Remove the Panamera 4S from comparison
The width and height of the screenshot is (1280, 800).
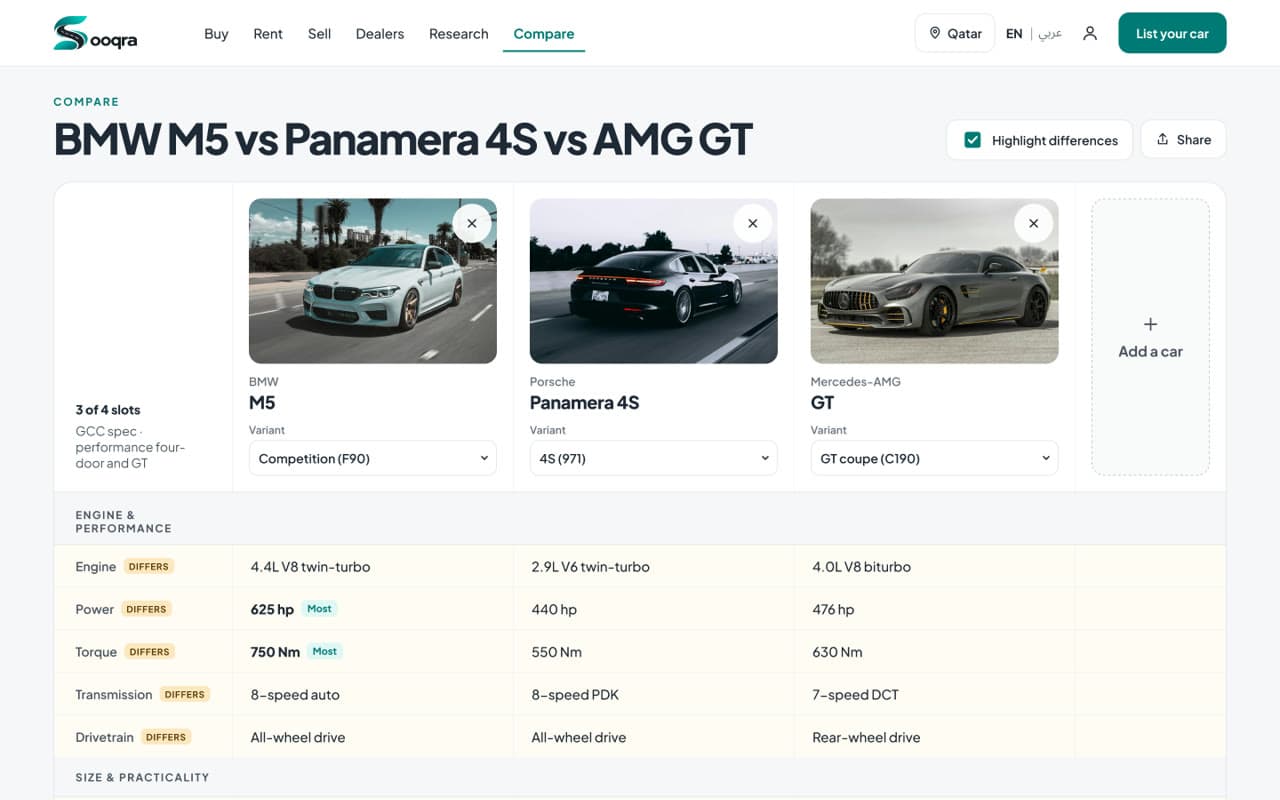point(753,223)
